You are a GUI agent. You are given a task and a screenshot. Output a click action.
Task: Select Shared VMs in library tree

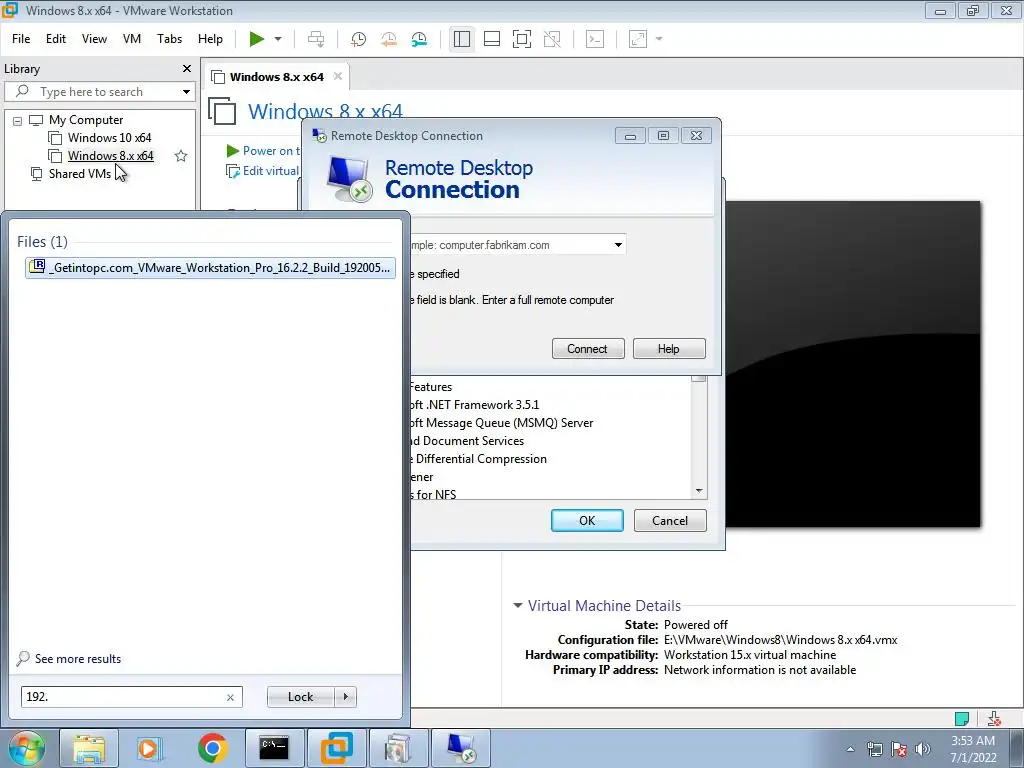(80, 174)
